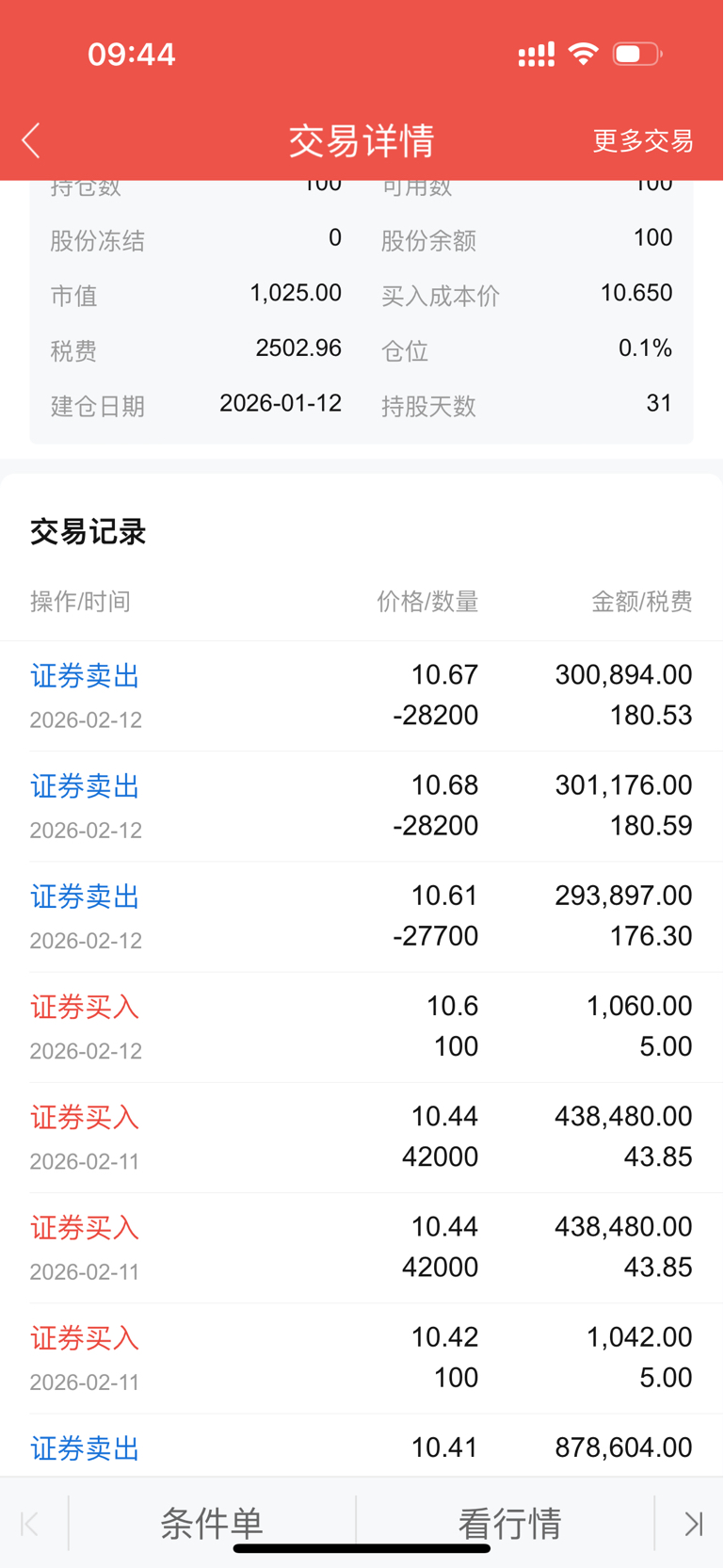Select 证券卖出 record at price 10.67
The image size is (724, 1568).
362,696
